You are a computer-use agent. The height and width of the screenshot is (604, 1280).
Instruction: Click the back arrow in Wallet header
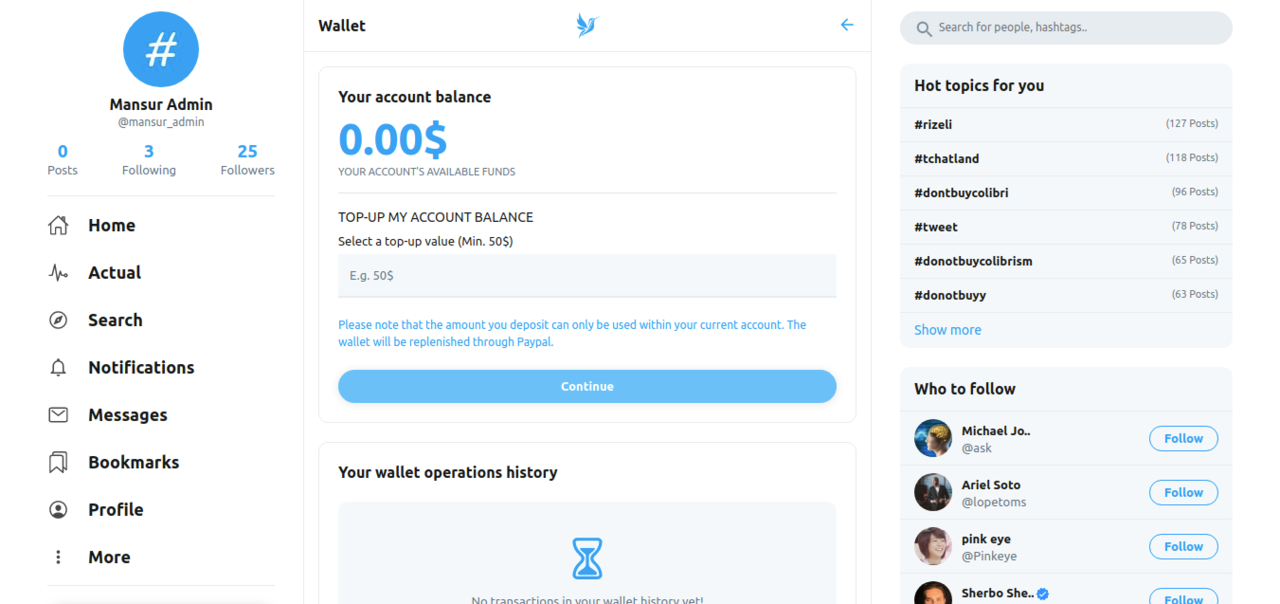(847, 25)
